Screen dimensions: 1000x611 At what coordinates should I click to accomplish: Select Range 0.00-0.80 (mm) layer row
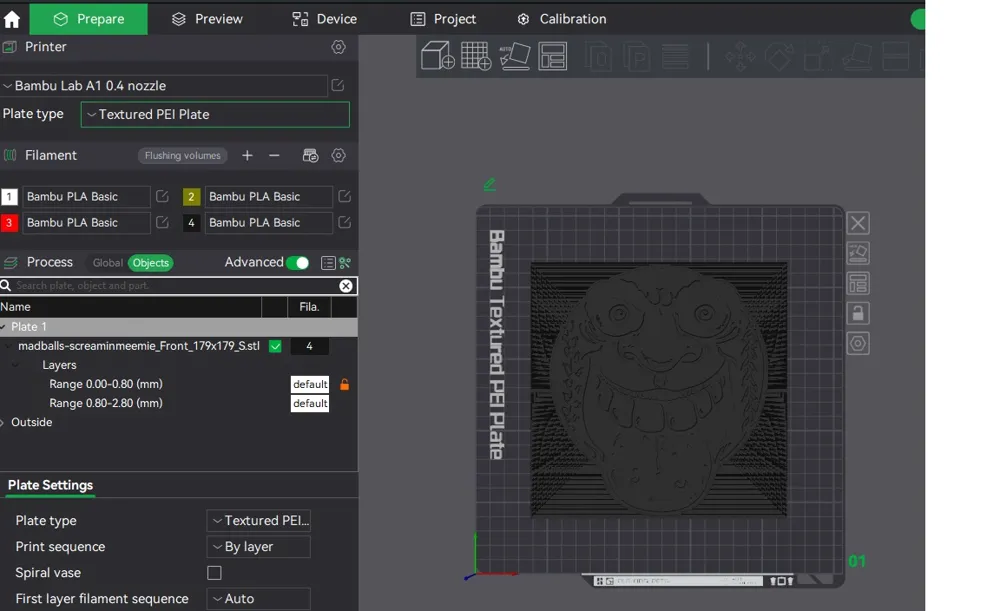(106, 384)
